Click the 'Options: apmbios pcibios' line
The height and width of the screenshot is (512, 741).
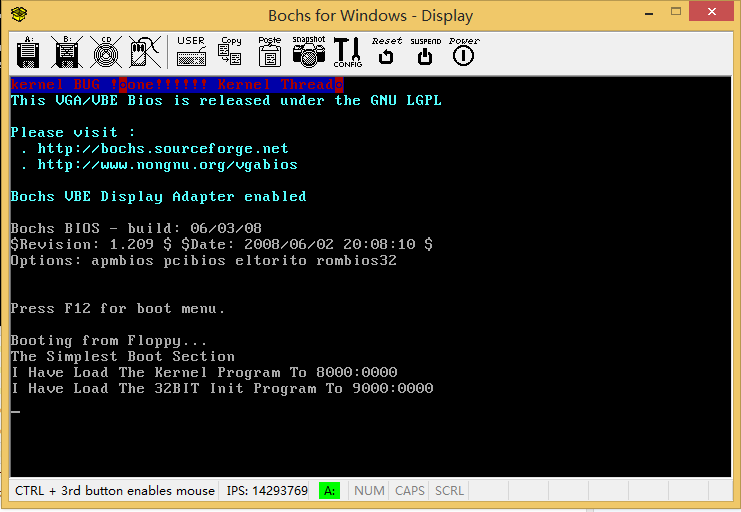[x=204, y=260]
